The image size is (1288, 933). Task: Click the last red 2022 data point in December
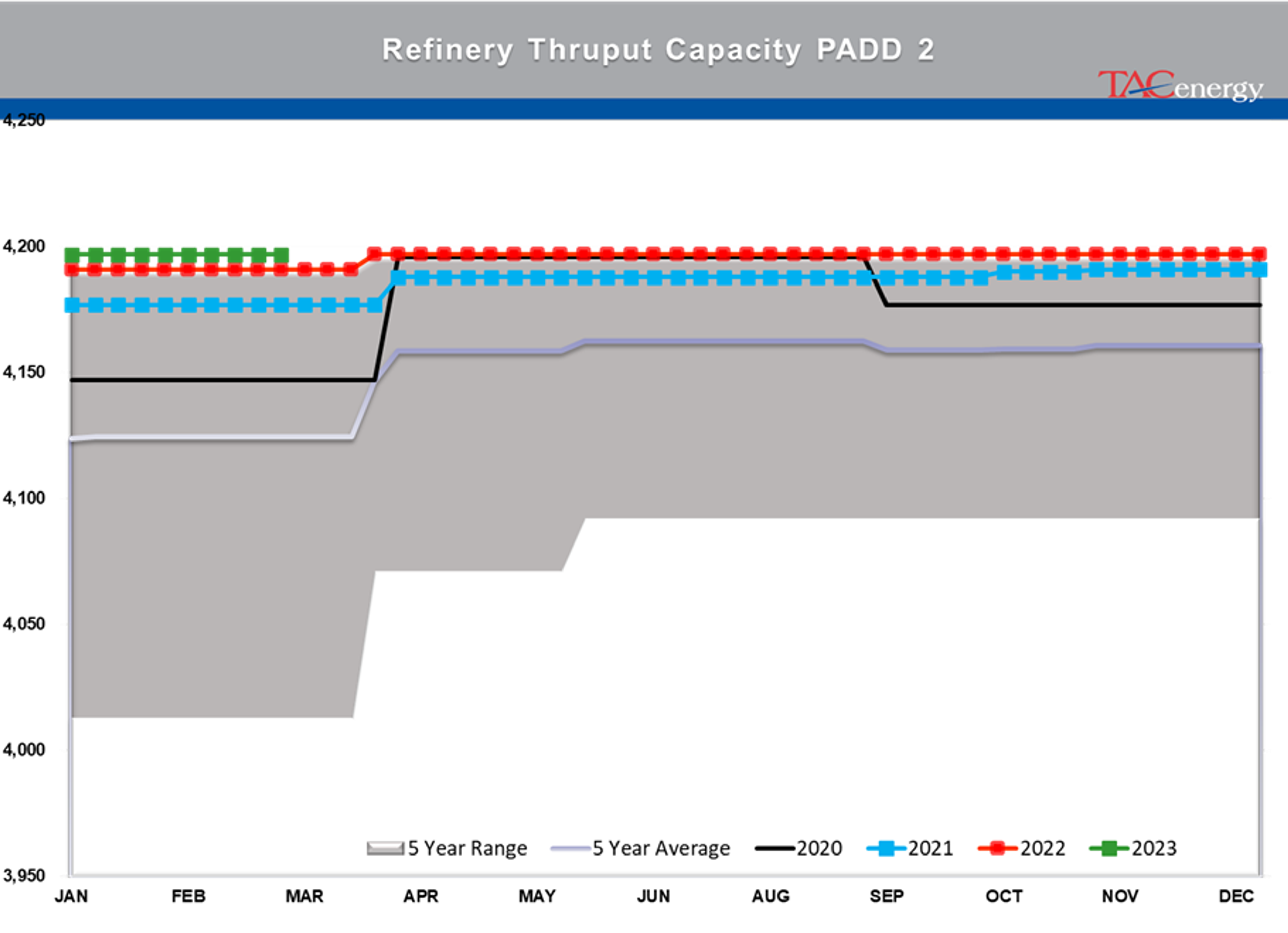(1259, 253)
